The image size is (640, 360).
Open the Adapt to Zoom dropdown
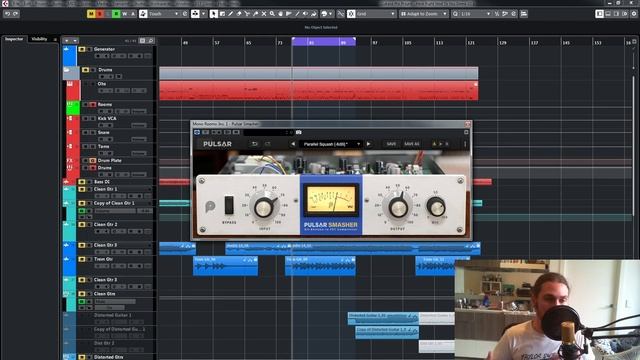424,14
